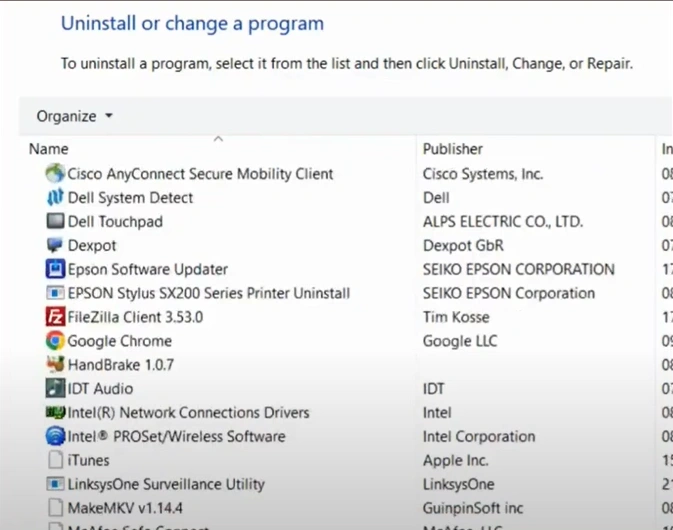Click the EPSON Stylus SX200 uninstall icon
The width and height of the screenshot is (673, 530).
pos(55,293)
